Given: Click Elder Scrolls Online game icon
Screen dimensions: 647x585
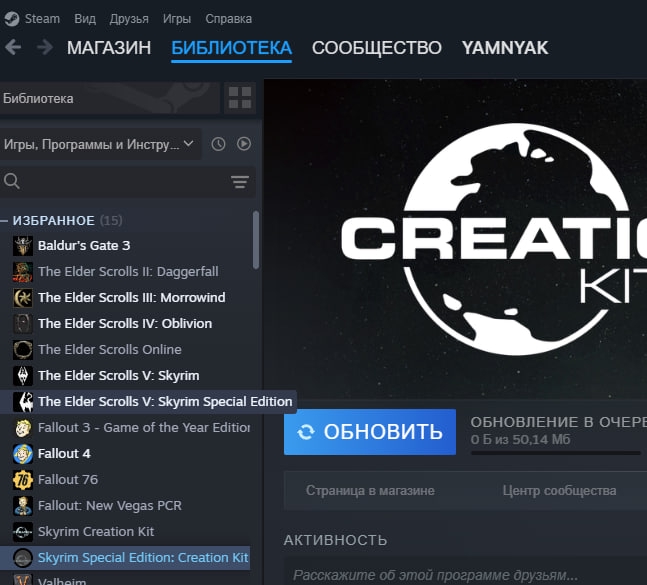Looking at the screenshot, I should click(23, 350).
